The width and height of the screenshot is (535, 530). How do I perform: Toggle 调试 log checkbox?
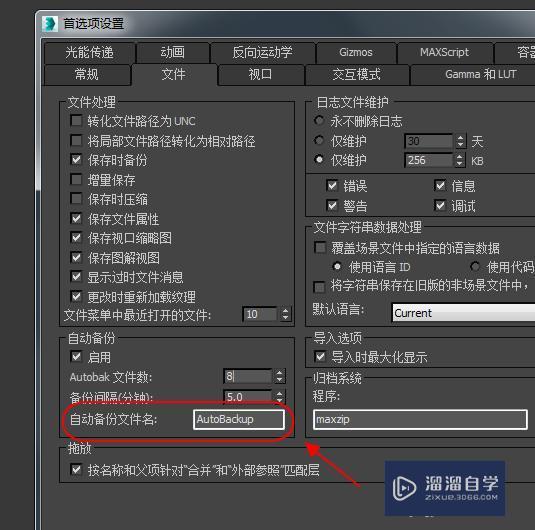[440, 205]
